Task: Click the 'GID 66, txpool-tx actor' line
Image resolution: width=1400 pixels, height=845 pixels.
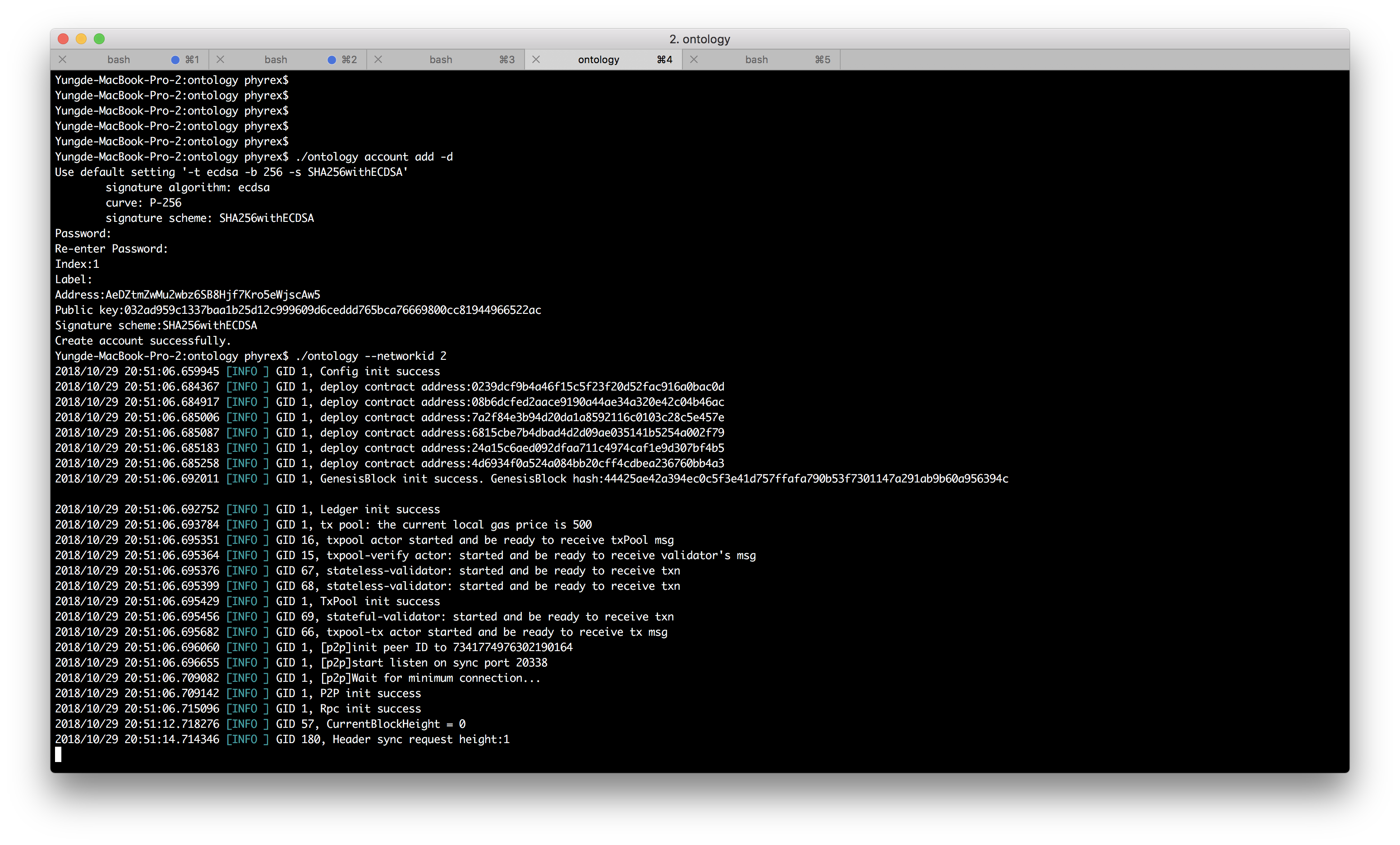Action: [361, 632]
